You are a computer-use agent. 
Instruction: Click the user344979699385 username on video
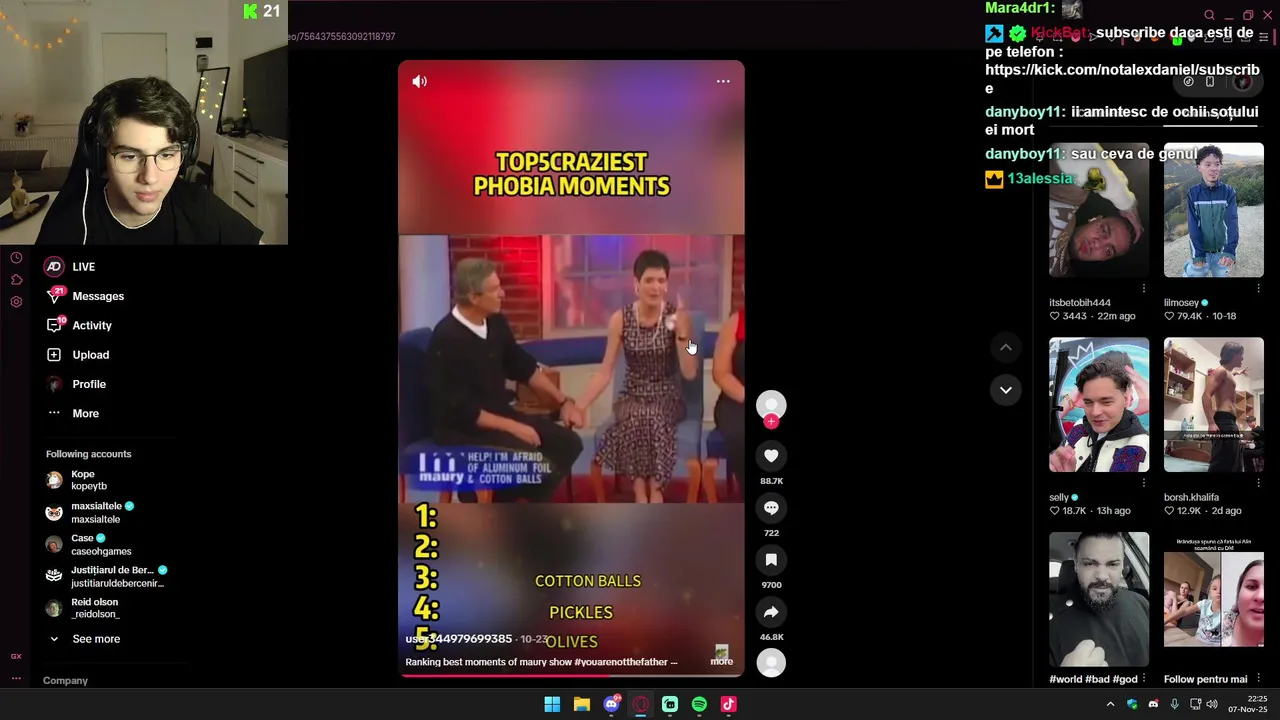coord(459,639)
